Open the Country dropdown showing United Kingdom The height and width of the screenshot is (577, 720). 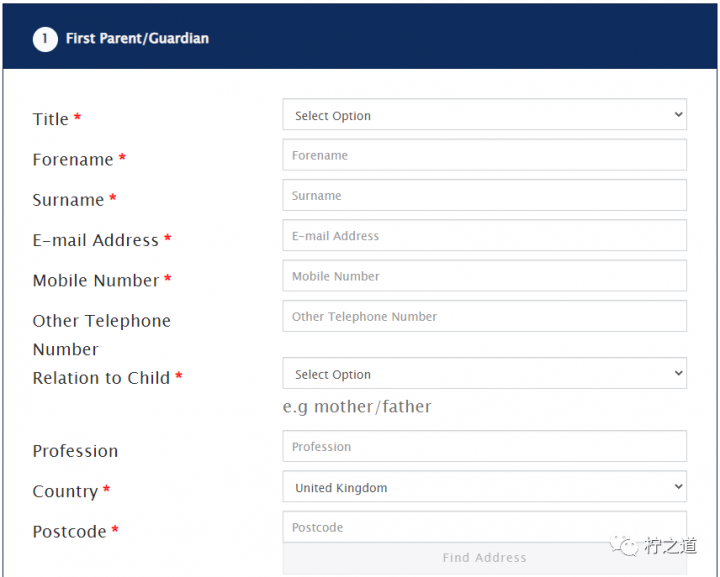[484, 488]
